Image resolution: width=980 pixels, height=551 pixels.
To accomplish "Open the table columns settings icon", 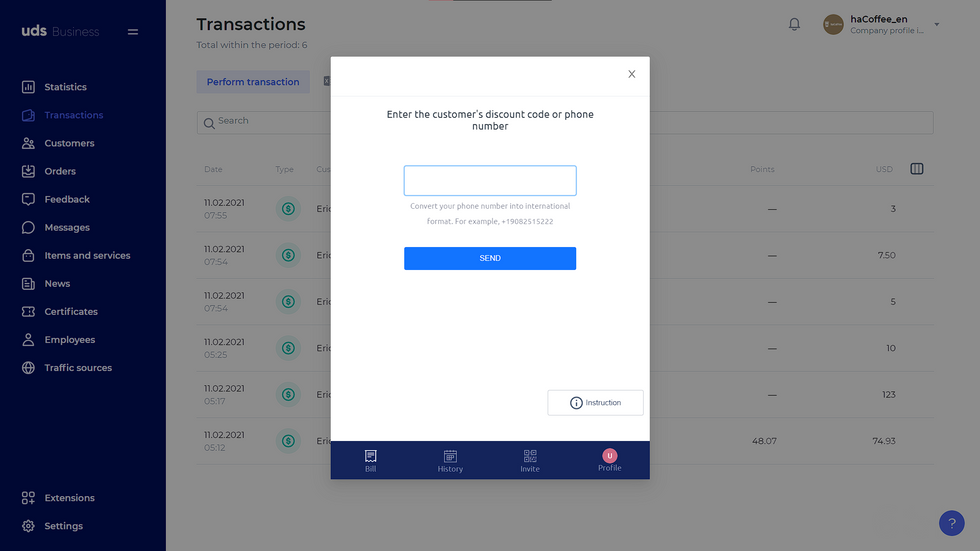I will pos(916,169).
